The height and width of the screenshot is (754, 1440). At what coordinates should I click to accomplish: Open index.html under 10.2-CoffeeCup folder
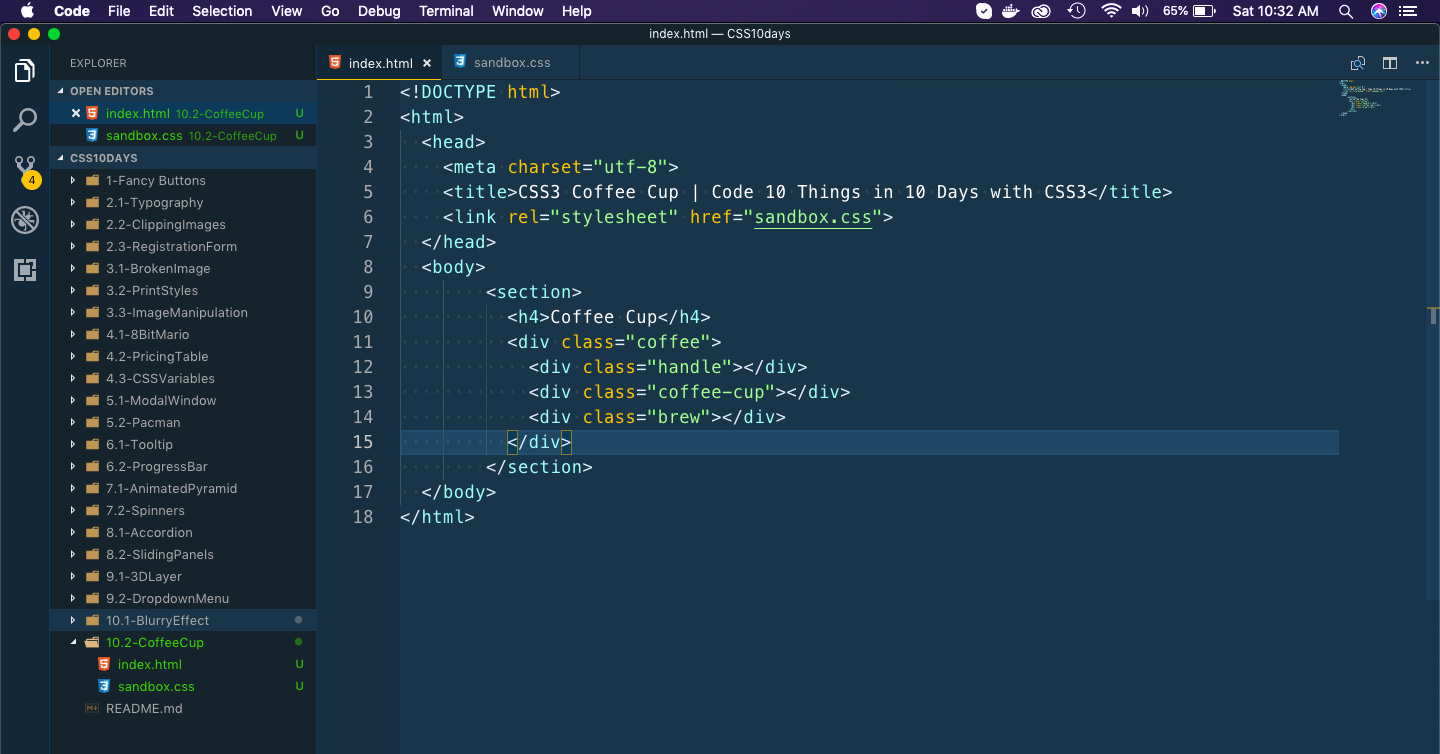pos(184,665)
